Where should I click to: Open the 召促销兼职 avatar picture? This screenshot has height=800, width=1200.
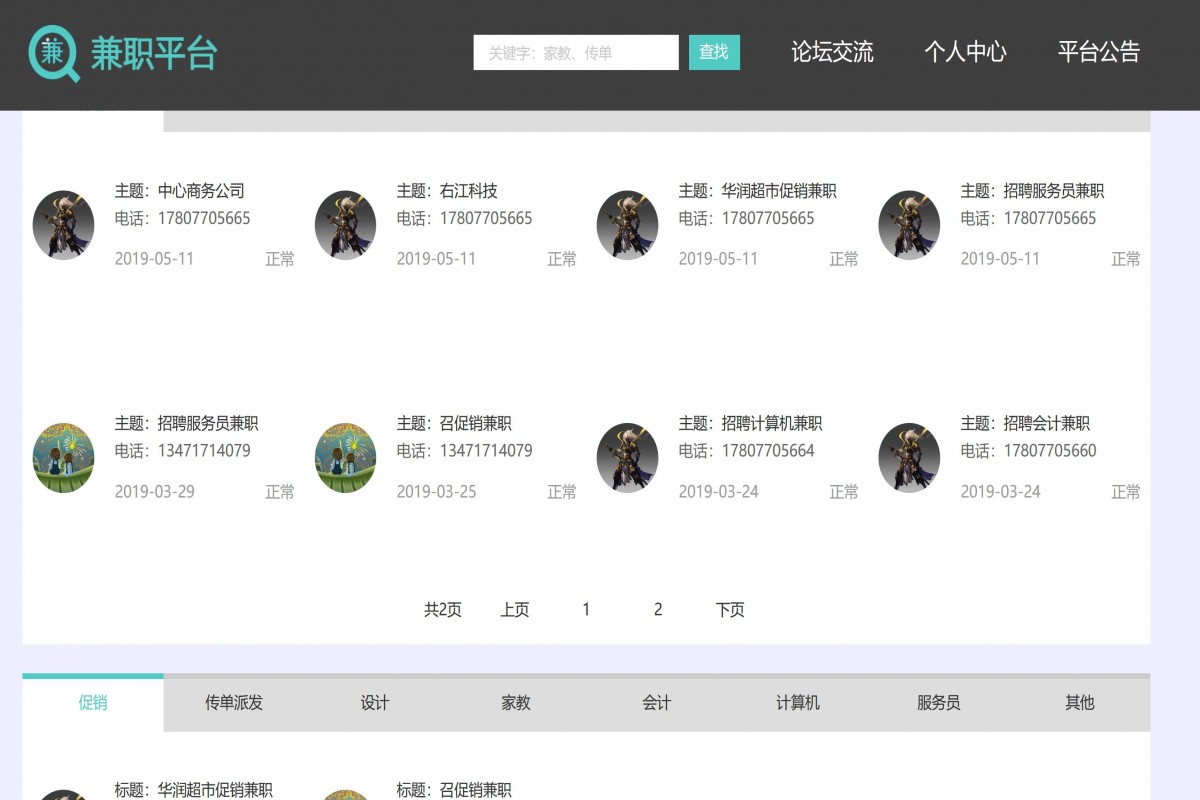click(x=345, y=457)
